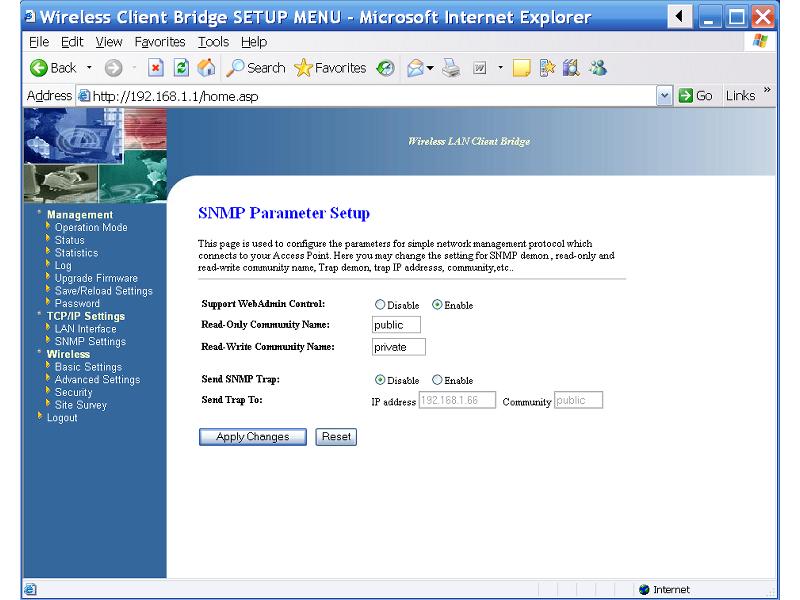
Task: Open the Back button history dropdown
Action: click(89, 68)
